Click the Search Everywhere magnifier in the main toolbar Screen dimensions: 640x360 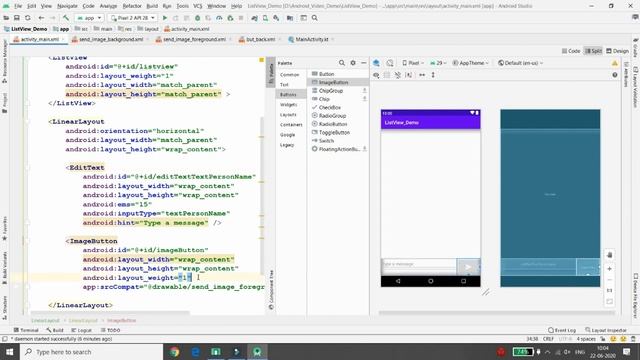[315, 18]
